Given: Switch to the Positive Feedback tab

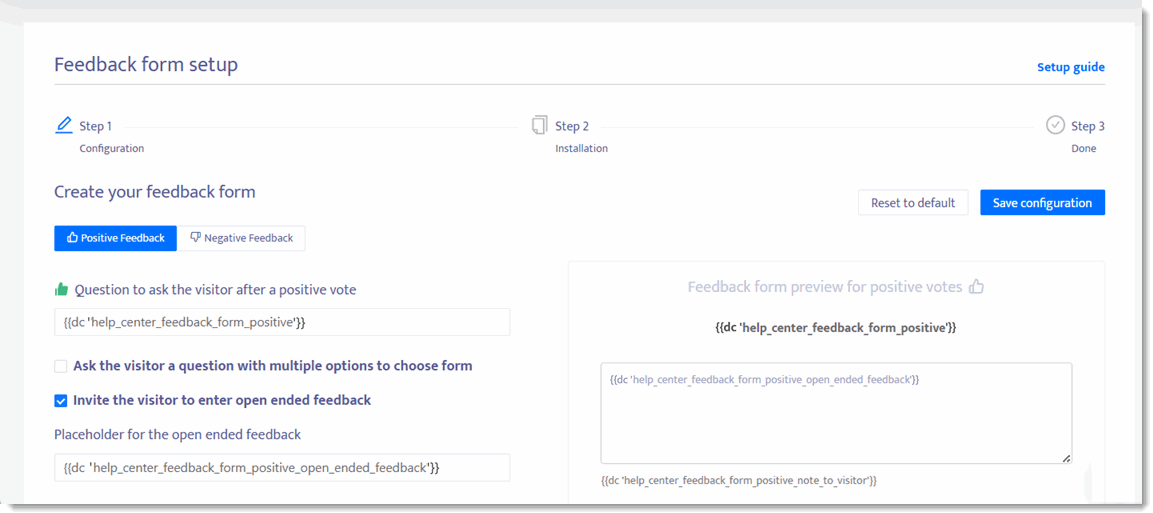Looking at the screenshot, I should coord(115,238).
